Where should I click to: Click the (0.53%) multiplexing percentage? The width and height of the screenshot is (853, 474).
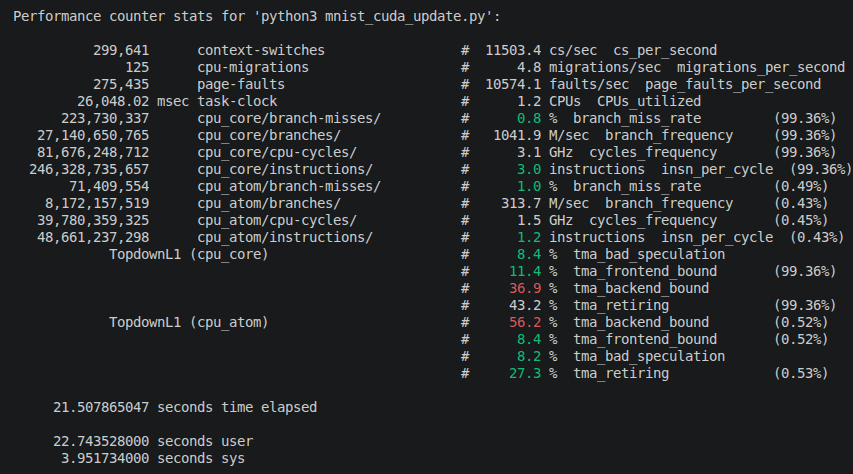pos(801,373)
